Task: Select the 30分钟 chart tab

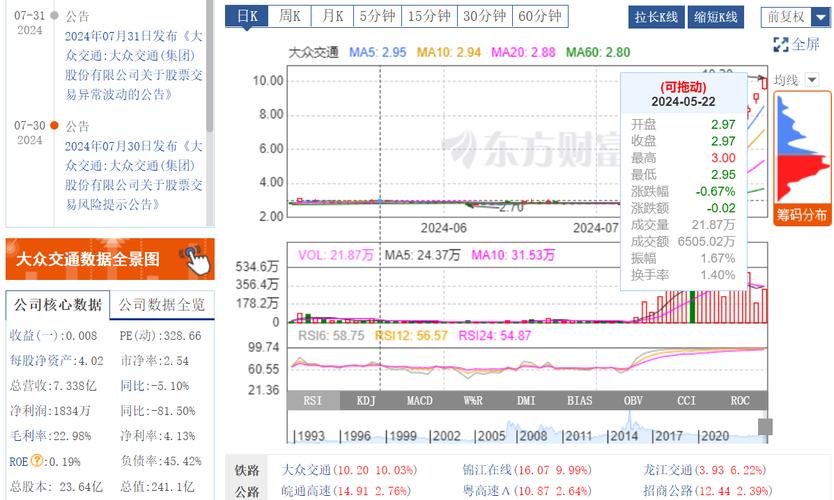Action: click(485, 16)
